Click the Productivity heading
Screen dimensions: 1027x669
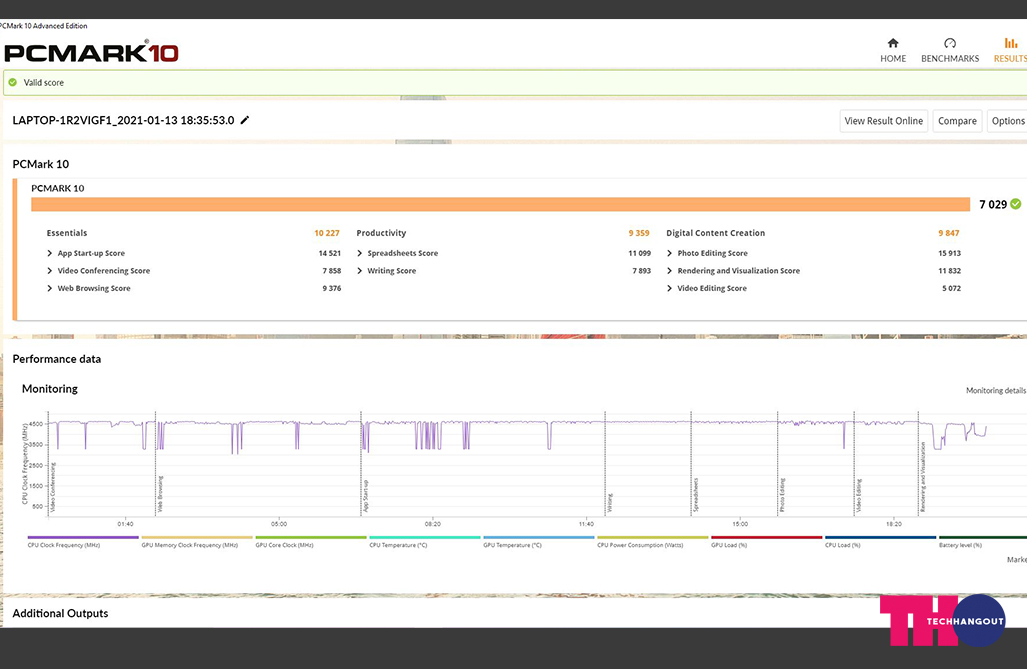(x=381, y=233)
